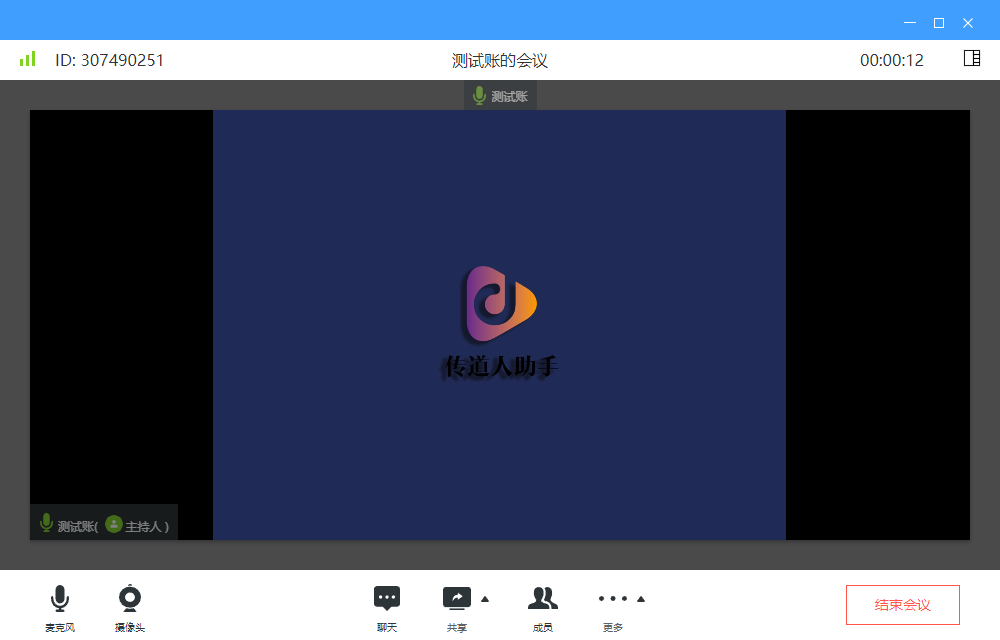The image size is (1000, 640).
Task: Click the meeting timer 00:00:12
Action: tap(891, 60)
